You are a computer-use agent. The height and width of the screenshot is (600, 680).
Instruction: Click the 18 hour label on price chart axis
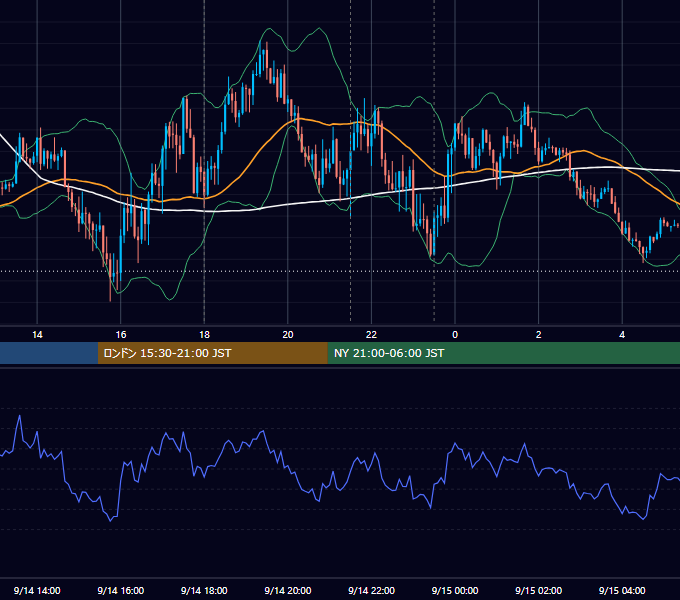[204, 335]
